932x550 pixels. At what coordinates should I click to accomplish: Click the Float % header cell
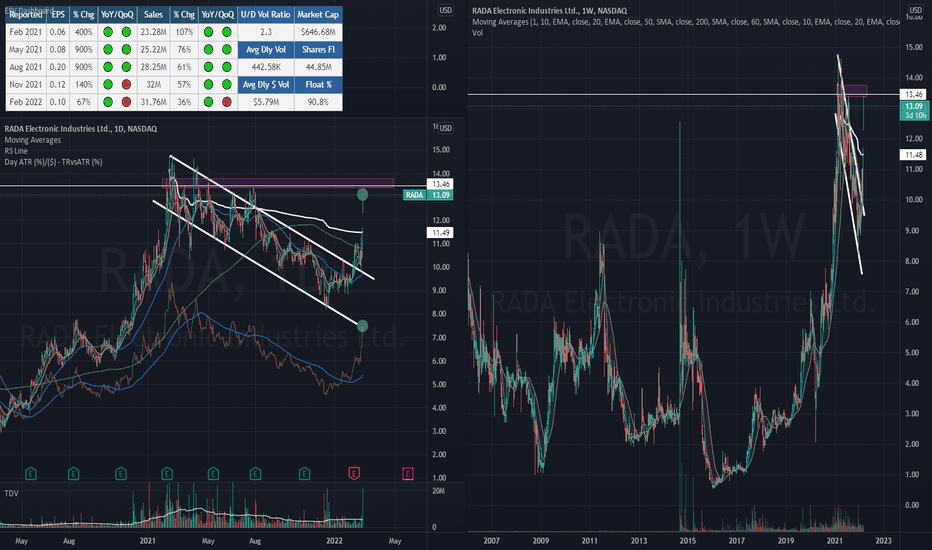pos(318,84)
